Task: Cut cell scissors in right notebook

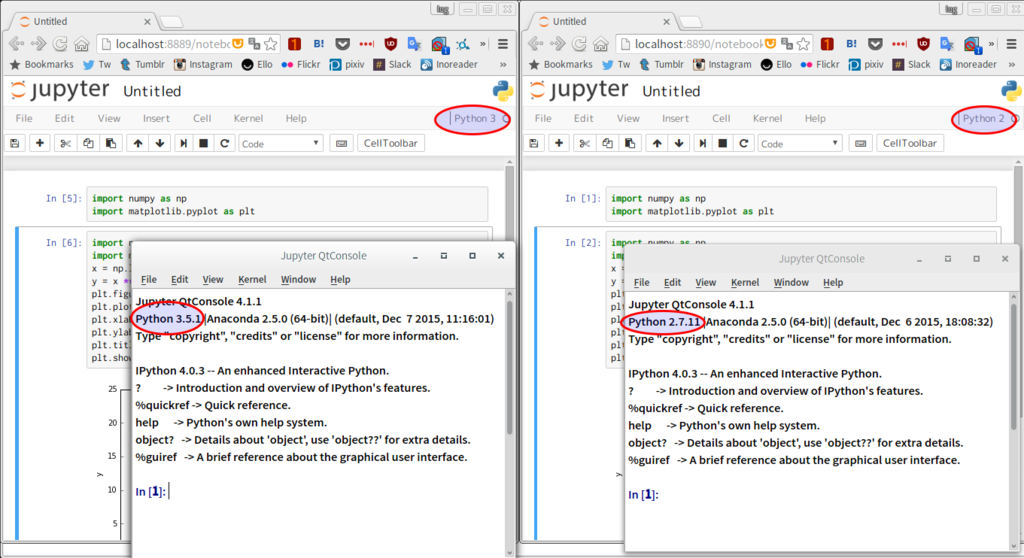Action: [x=584, y=143]
